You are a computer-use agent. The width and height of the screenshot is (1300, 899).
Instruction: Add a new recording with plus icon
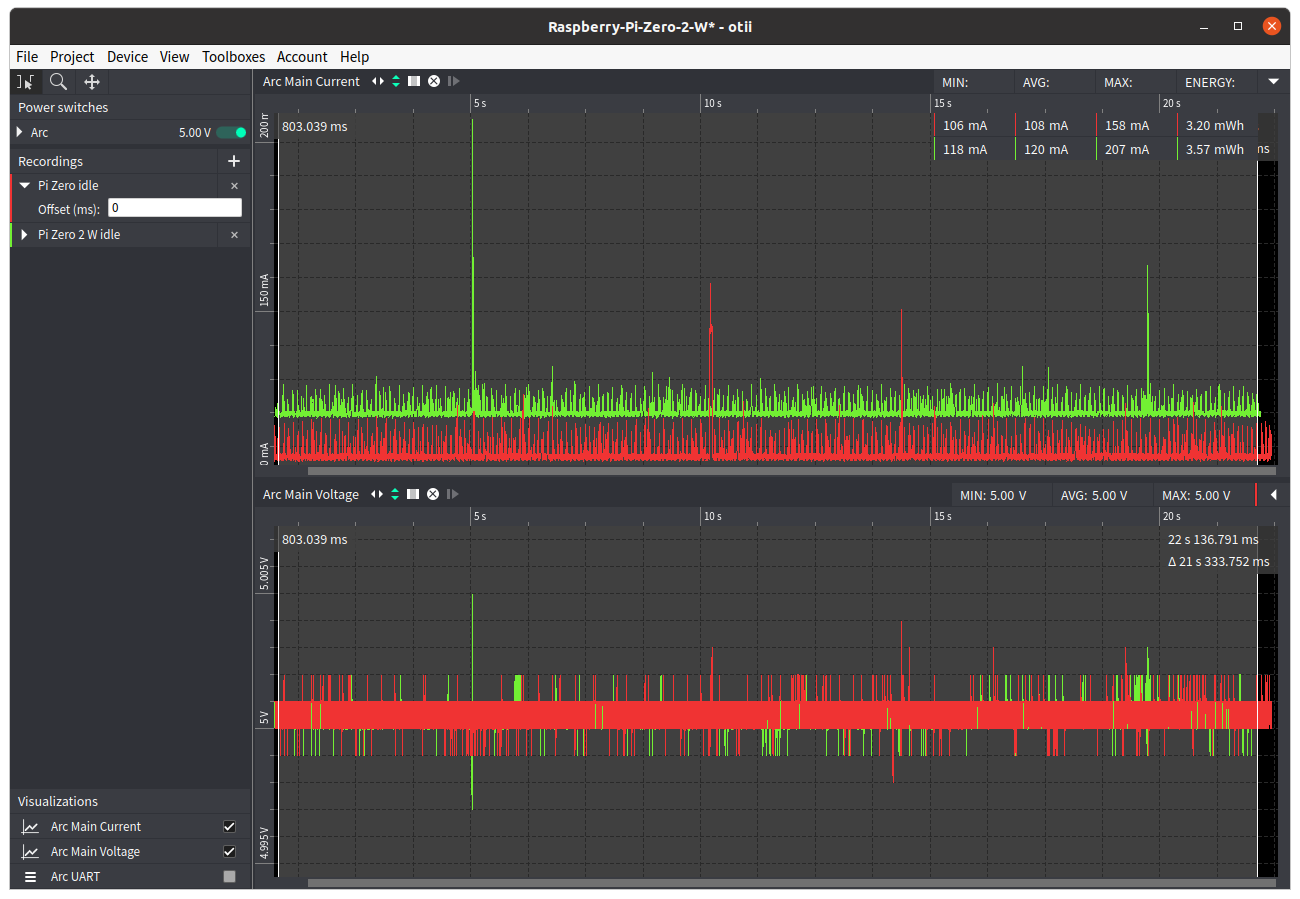coord(234,161)
